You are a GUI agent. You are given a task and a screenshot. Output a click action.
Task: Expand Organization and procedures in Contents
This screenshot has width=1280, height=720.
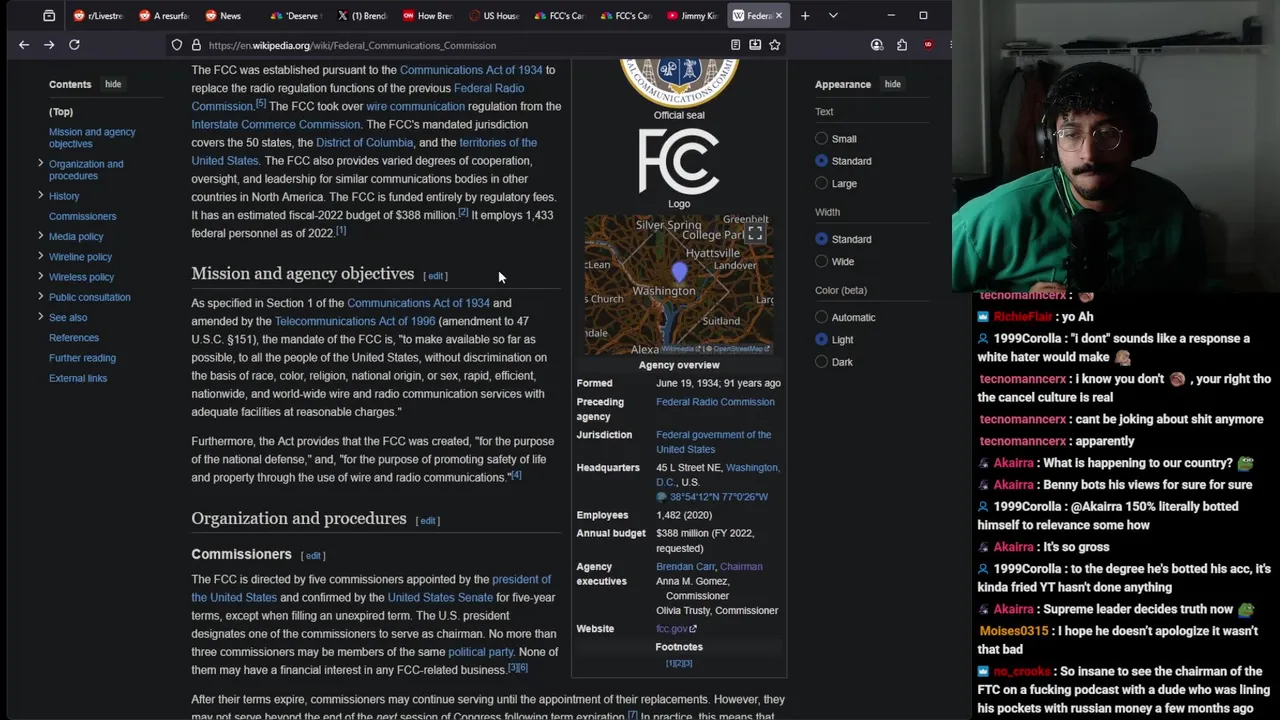[x=40, y=163]
